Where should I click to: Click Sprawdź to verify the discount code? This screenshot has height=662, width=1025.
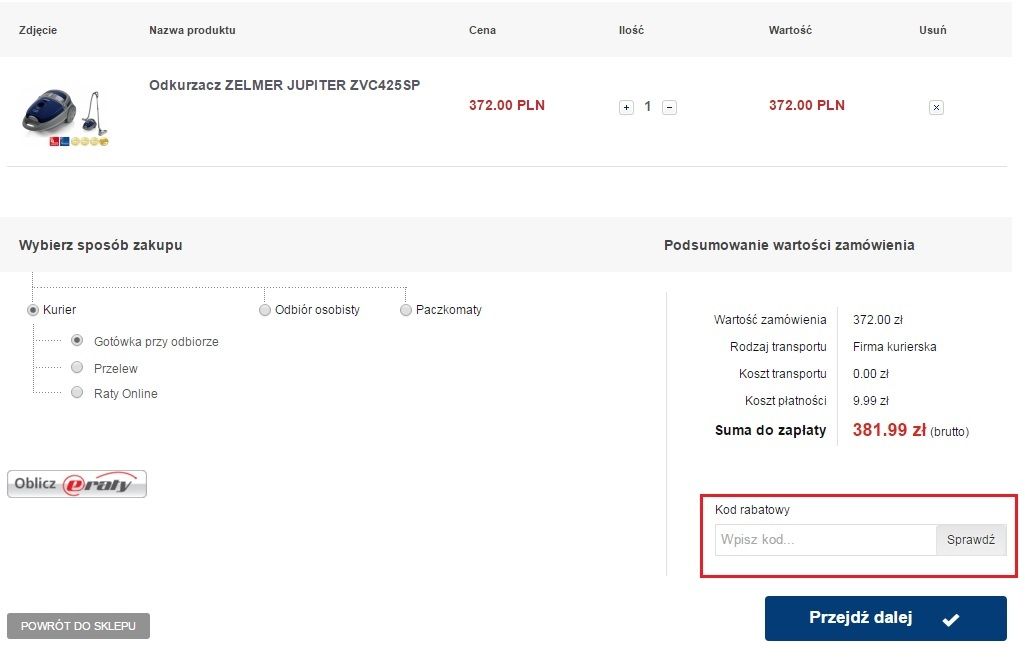971,540
